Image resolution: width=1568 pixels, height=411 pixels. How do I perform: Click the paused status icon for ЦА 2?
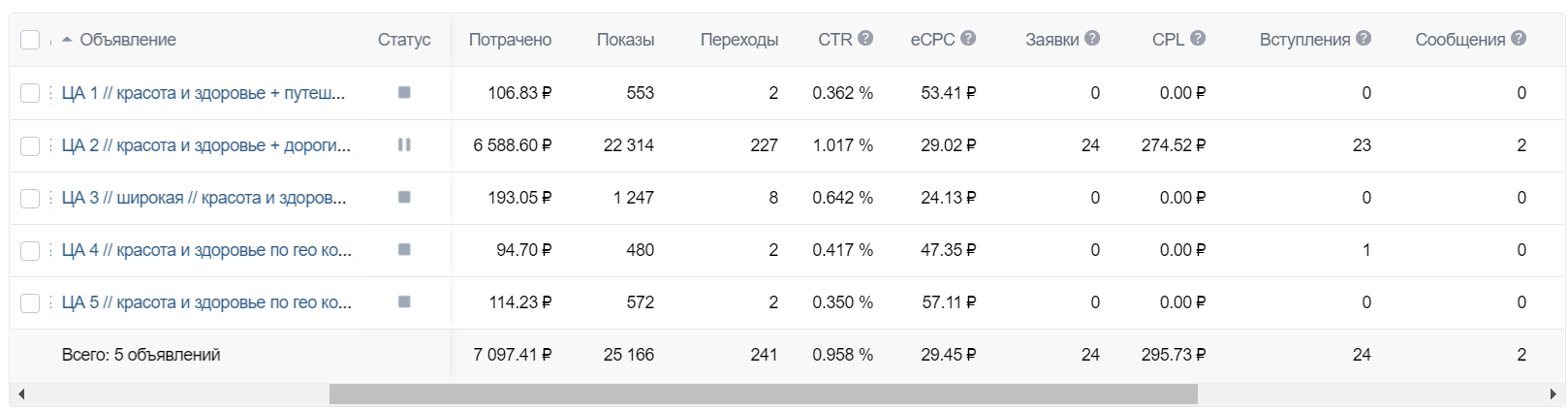click(404, 144)
